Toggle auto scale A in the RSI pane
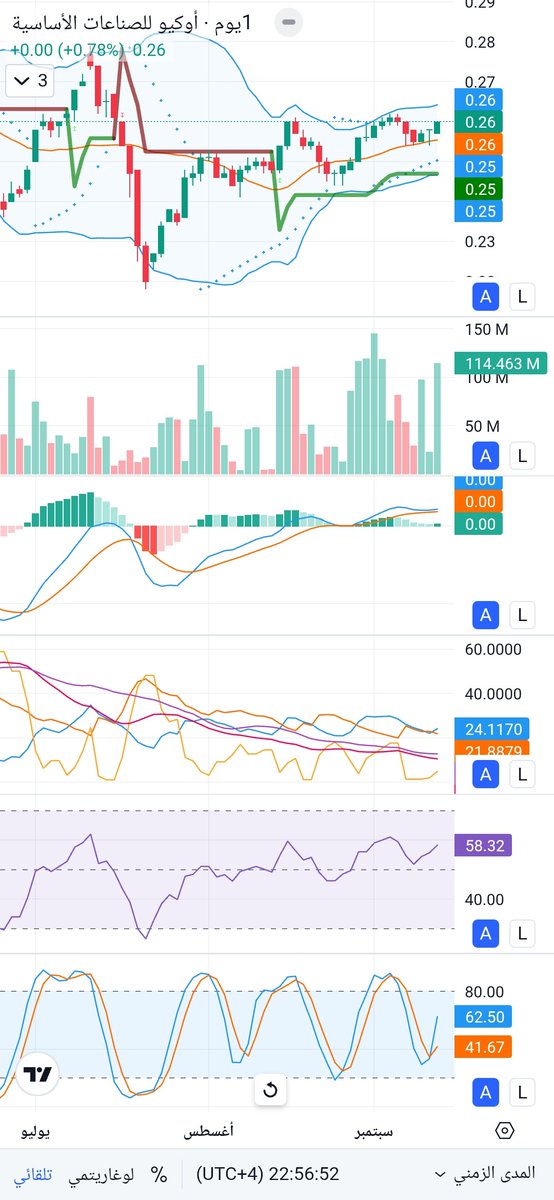This screenshot has height=1200, width=554. (x=486, y=934)
